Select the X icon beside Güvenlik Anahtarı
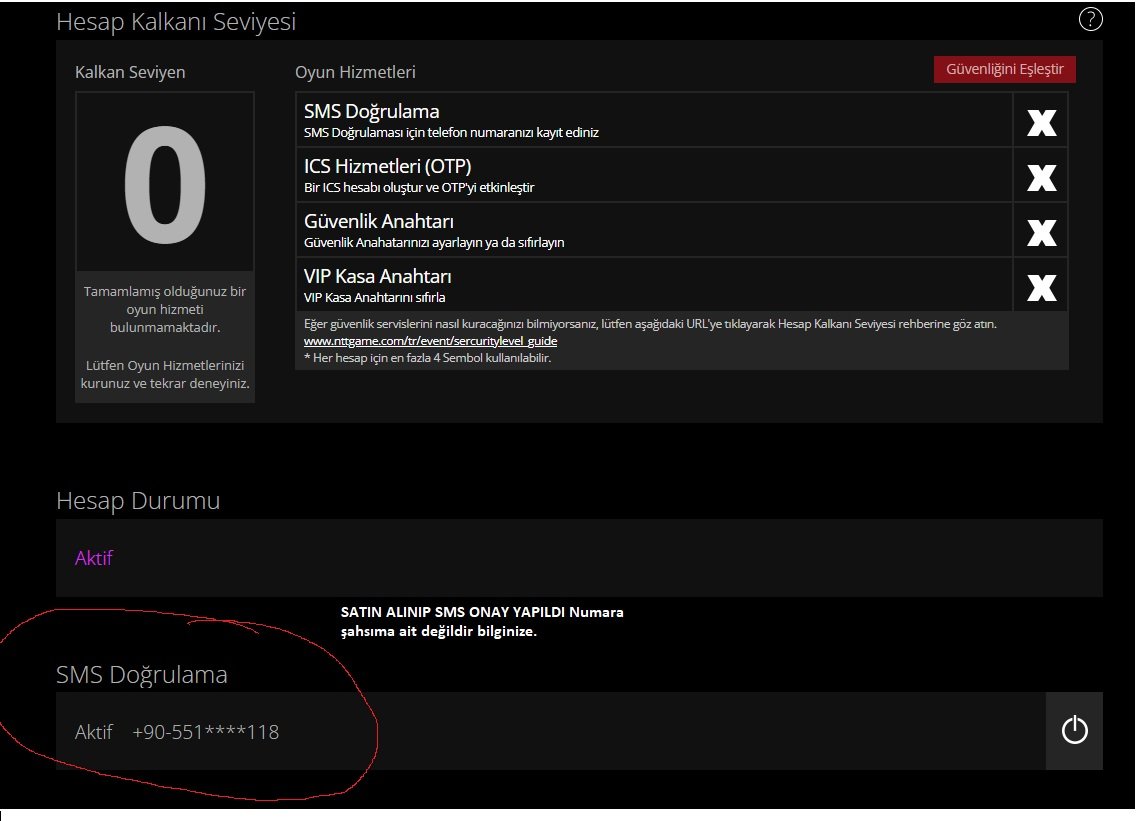Viewport: 1144px width, 821px height. click(1041, 231)
